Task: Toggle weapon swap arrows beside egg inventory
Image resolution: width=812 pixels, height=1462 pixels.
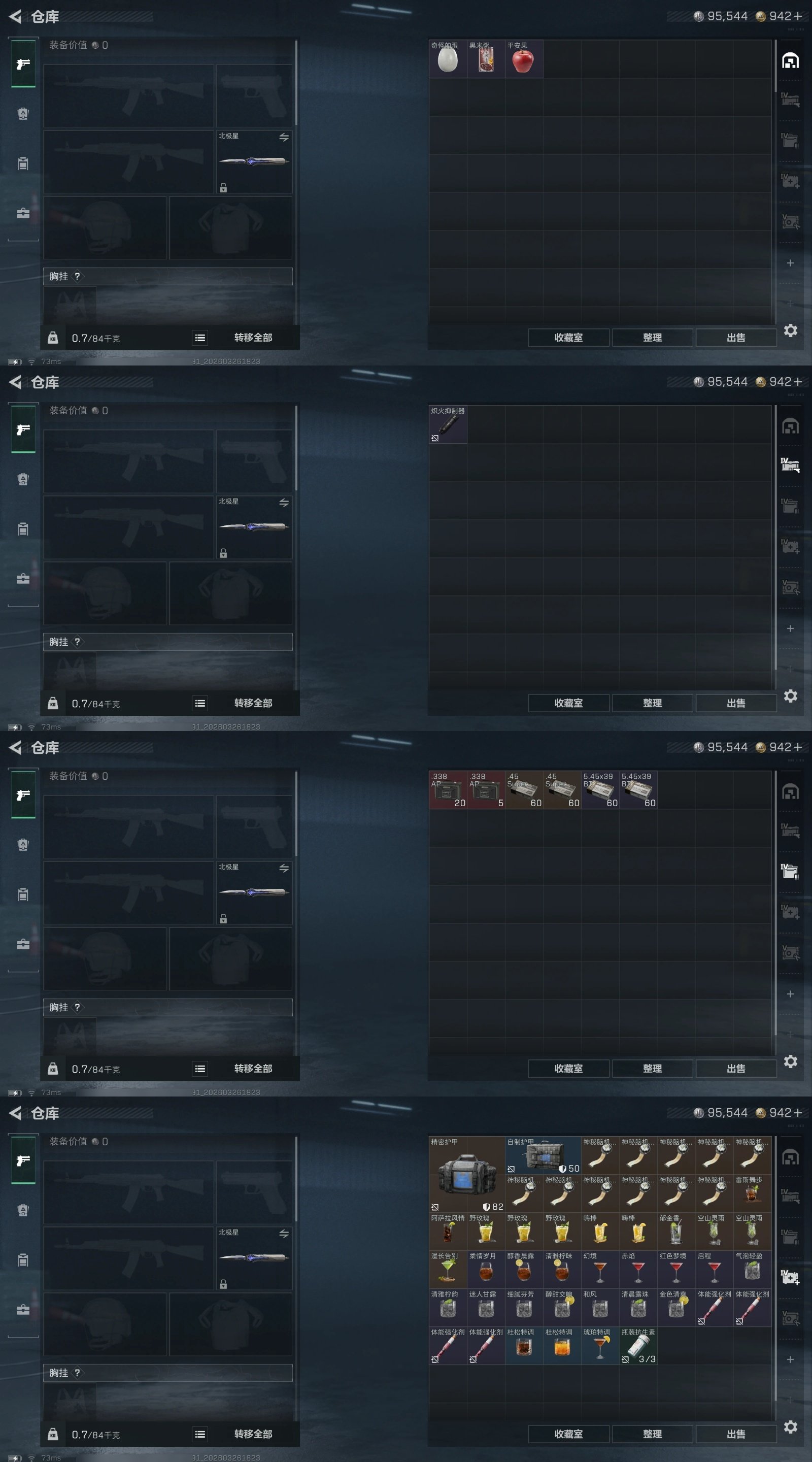Action: (x=284, y=138)
